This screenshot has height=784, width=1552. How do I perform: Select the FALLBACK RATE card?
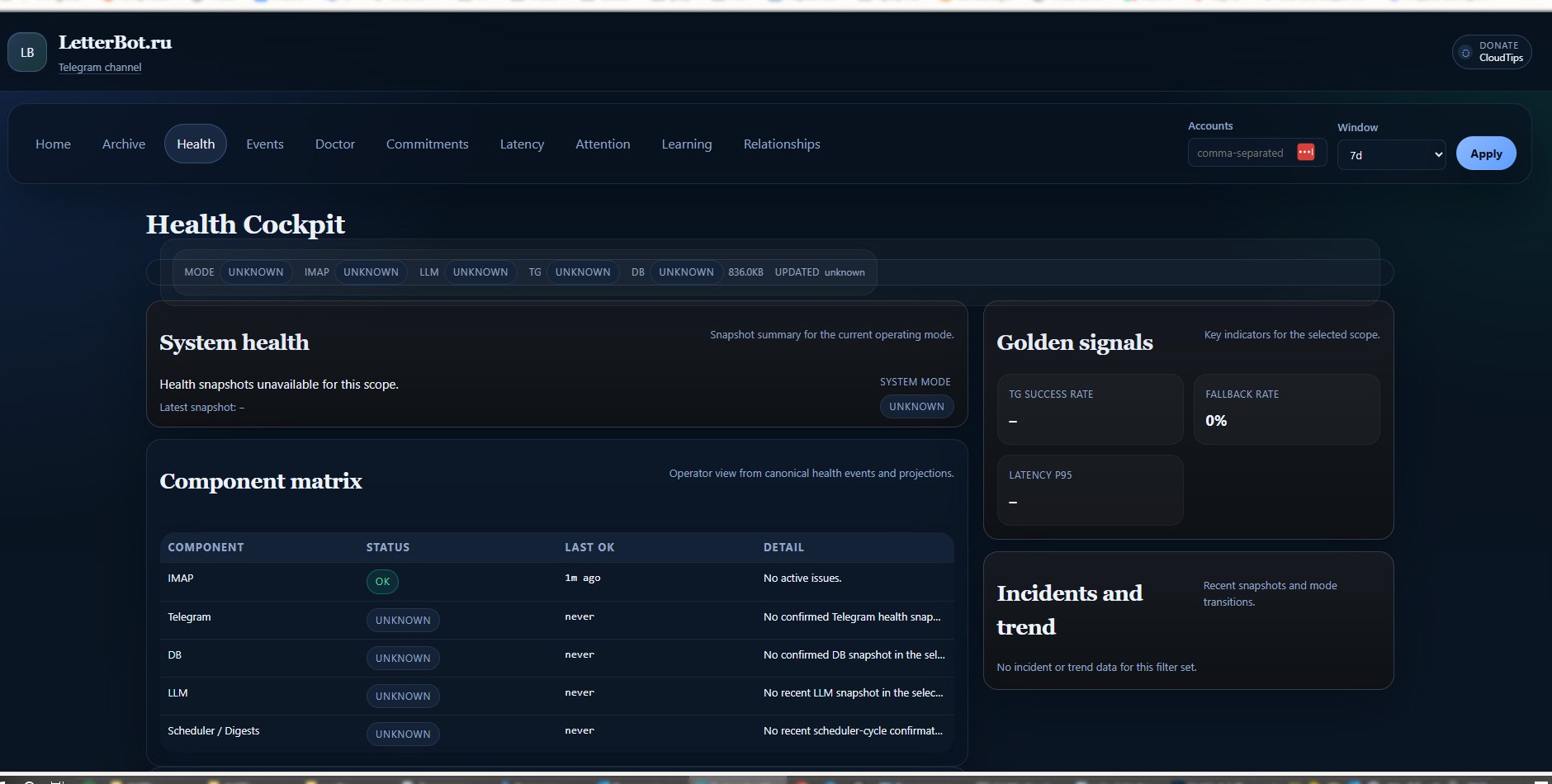point(1286,409)
